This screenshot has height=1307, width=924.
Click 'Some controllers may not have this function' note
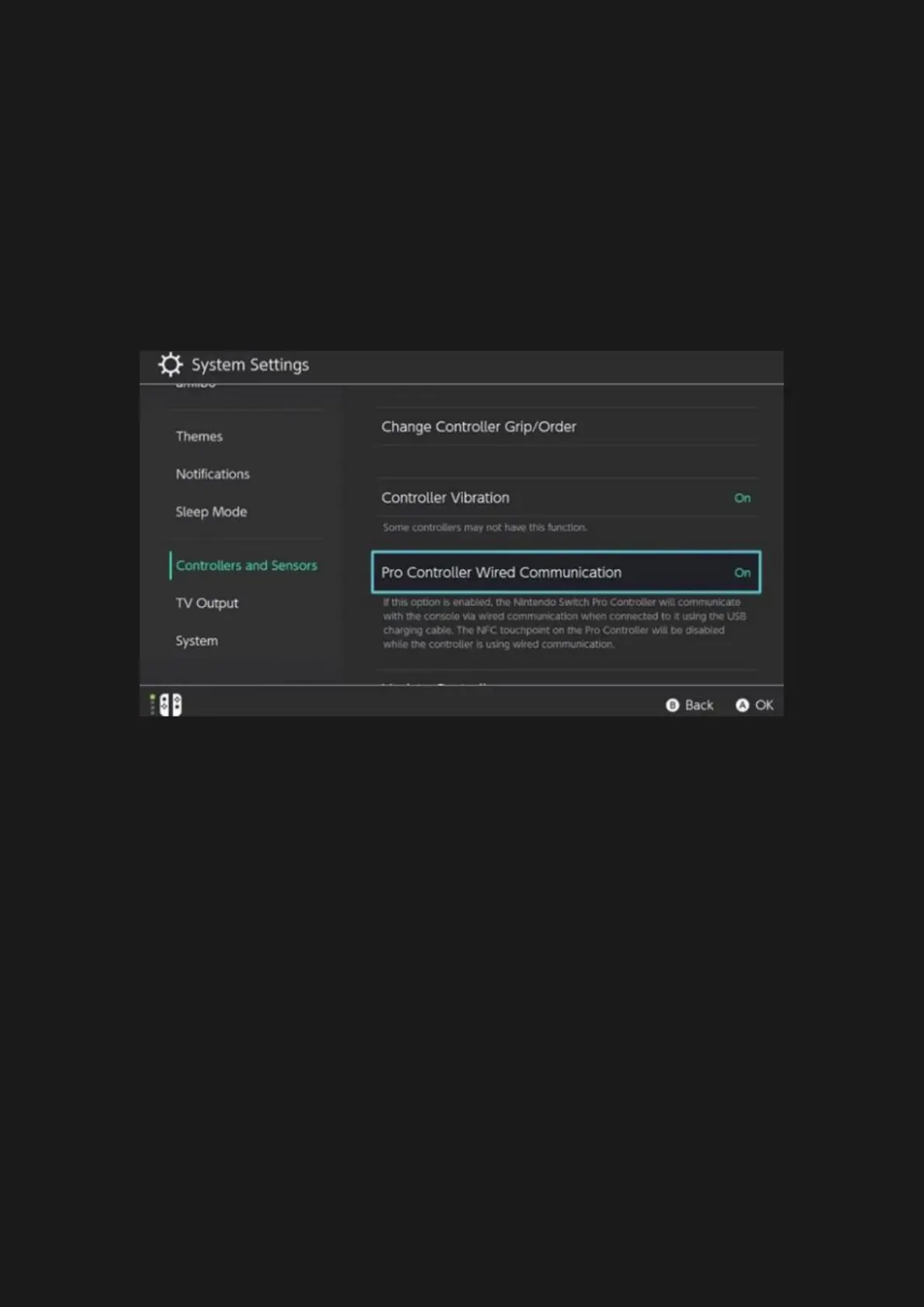pyautogui.click(x=485, y=527)
